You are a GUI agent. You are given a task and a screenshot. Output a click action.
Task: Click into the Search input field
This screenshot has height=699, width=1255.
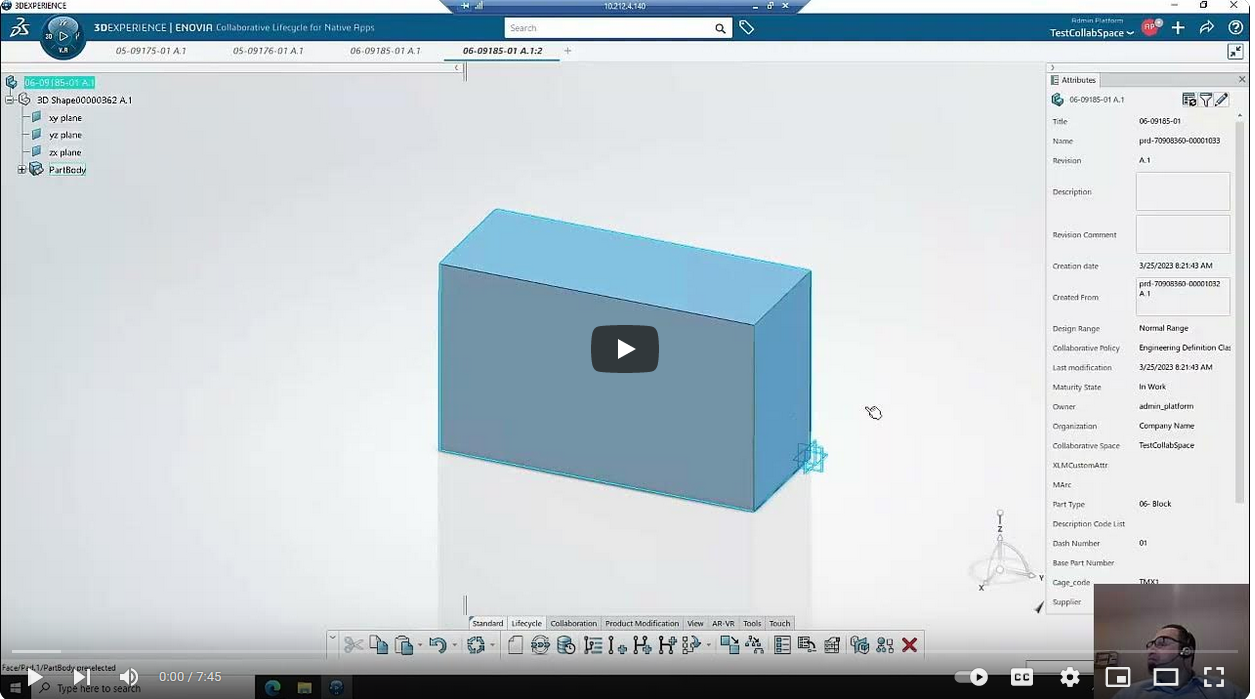[x=610, y=28]
